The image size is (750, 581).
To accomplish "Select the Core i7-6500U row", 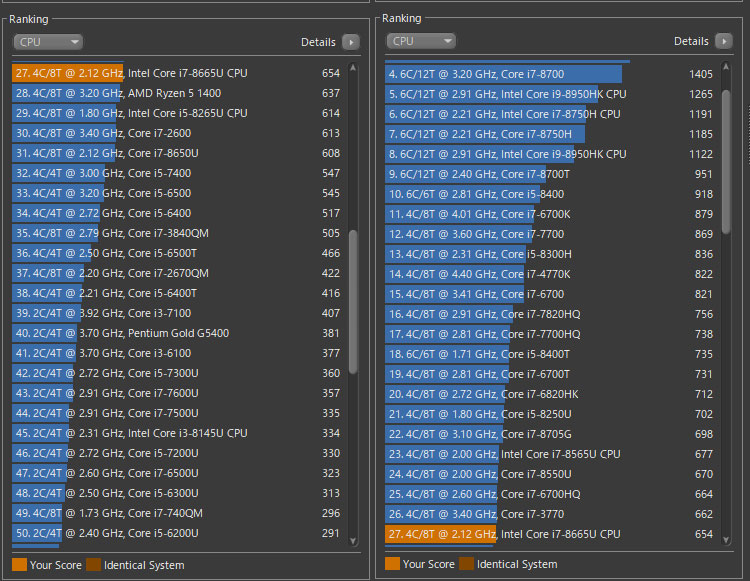I will [x=178, y=473].
